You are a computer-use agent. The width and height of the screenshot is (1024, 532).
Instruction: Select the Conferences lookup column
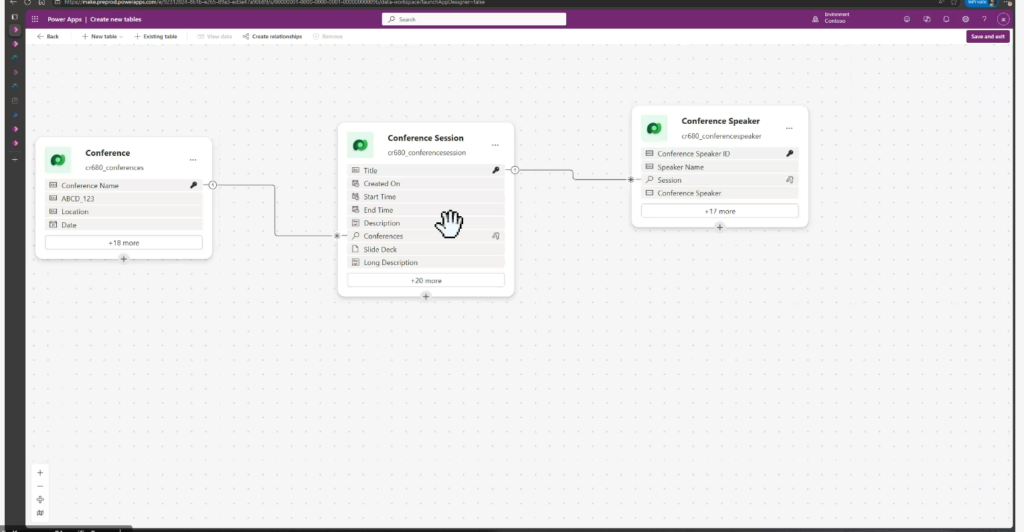(x=426, y=236)
